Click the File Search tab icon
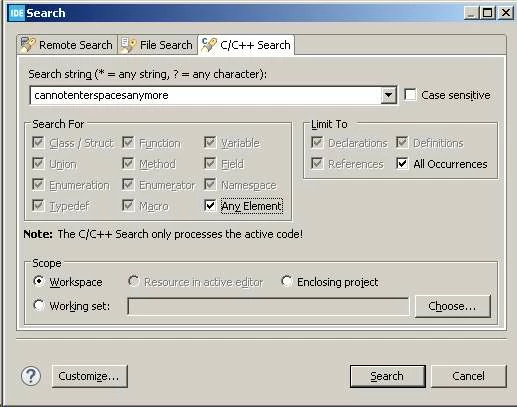517x407 pixels. (129, 45)
